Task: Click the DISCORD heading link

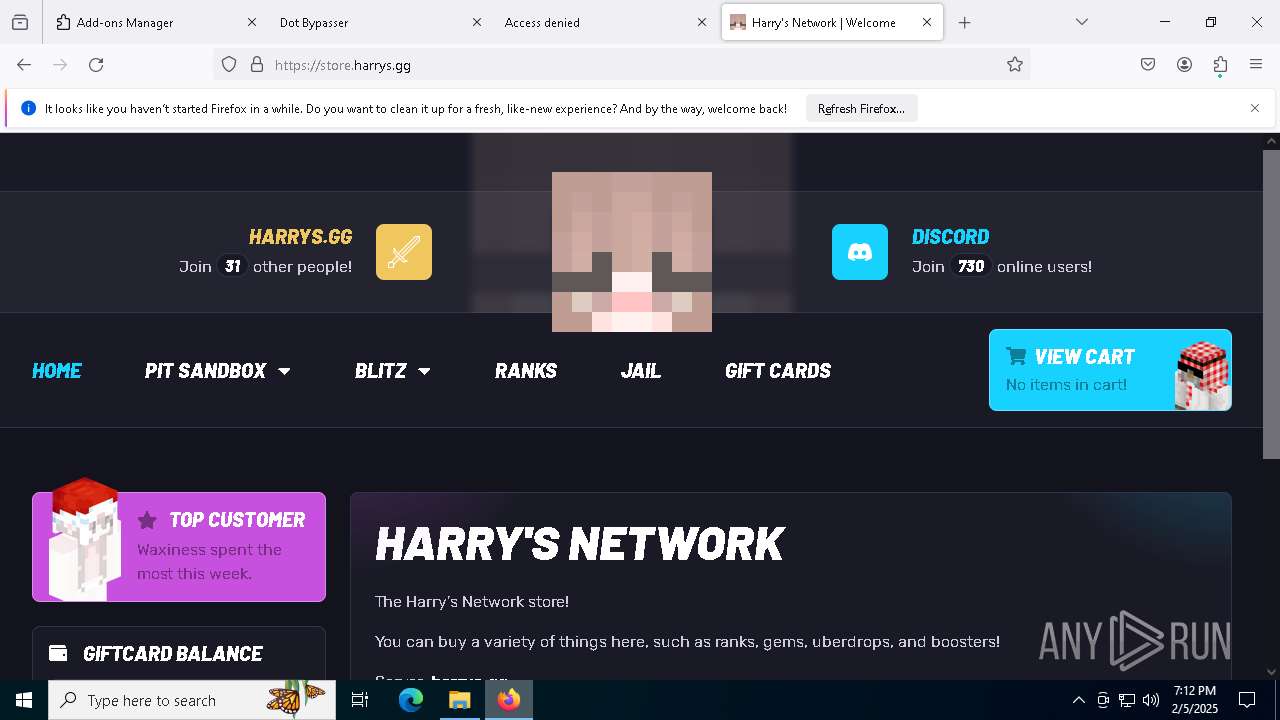Action: pos(950,237)
